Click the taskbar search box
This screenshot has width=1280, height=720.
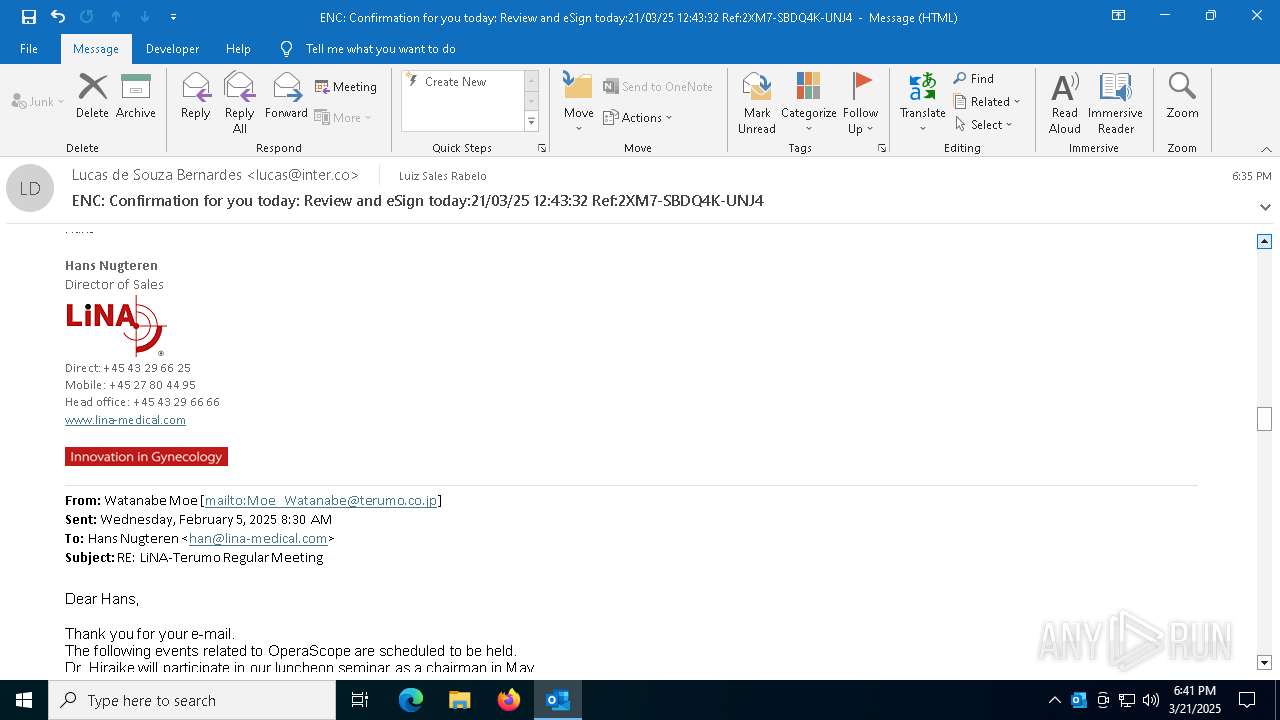tap(192, 700)
